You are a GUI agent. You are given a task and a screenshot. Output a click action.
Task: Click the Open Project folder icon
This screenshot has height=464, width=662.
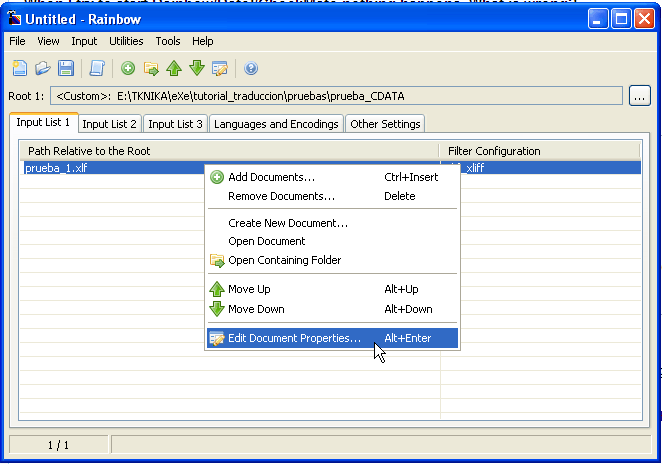point(42,68)
